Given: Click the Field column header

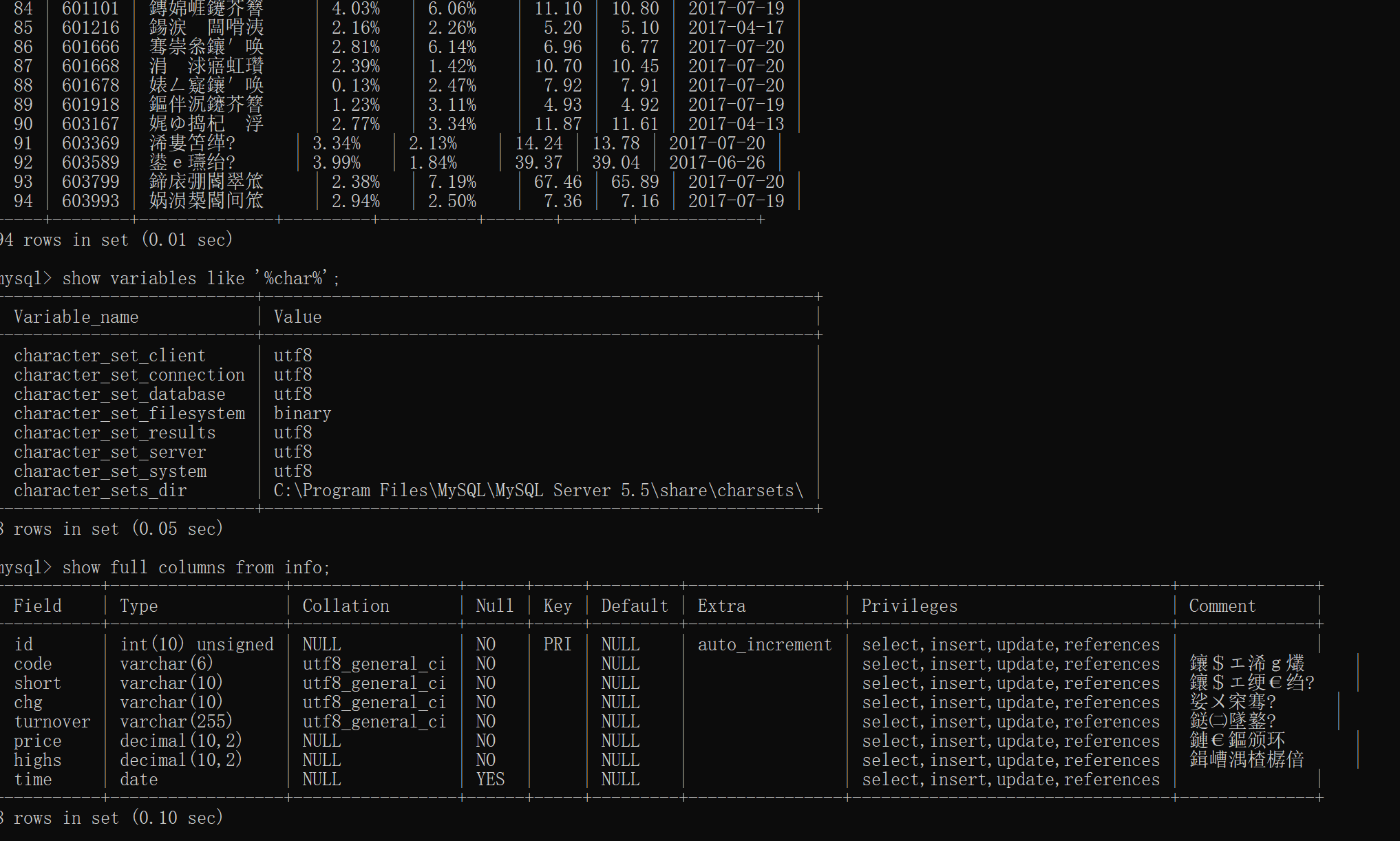Looking at the screenshot, I should point(38,606).
